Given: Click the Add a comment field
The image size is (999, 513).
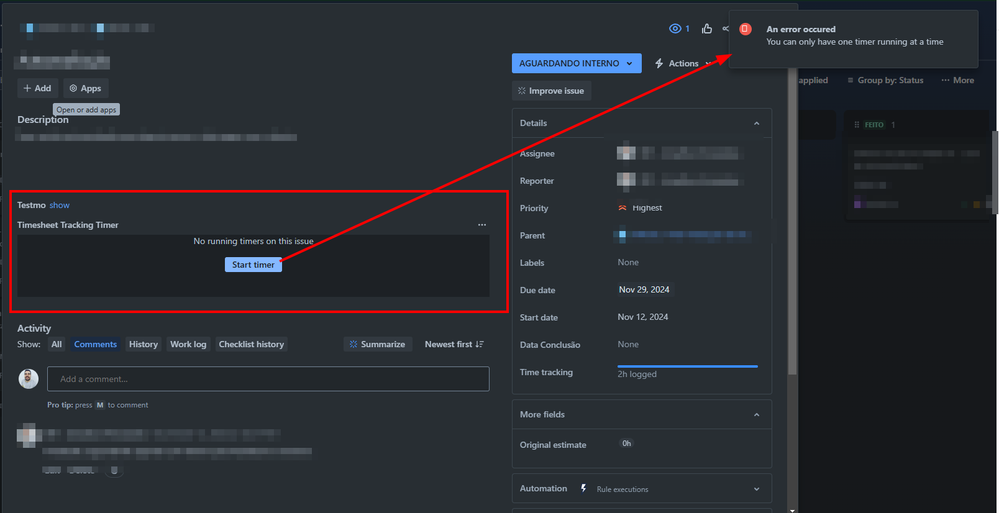Looking at the screenshot, I should point(268,379).
